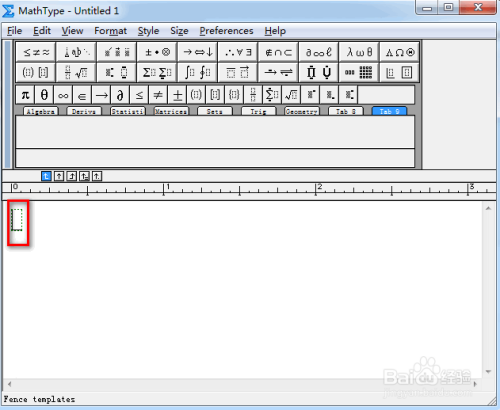The width and height of the screenshot is (500, 410).
Task: Insert the square root template button
Action: tap(291, 95)
